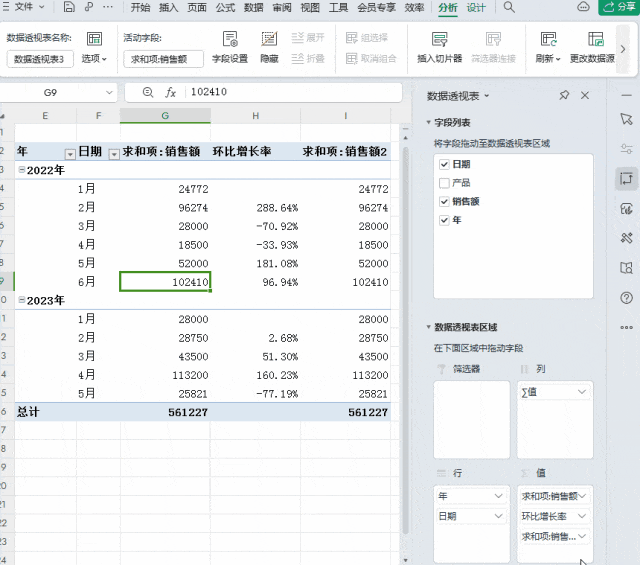Viewport: 640px width, 565px height.
Task: Click the green 分享 share button
Action: (619, 7)
